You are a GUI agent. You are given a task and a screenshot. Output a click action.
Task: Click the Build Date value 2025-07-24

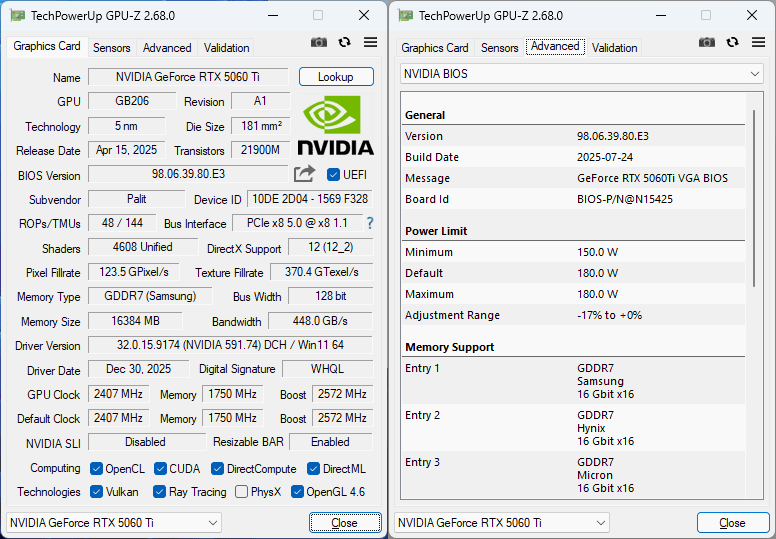605,157
